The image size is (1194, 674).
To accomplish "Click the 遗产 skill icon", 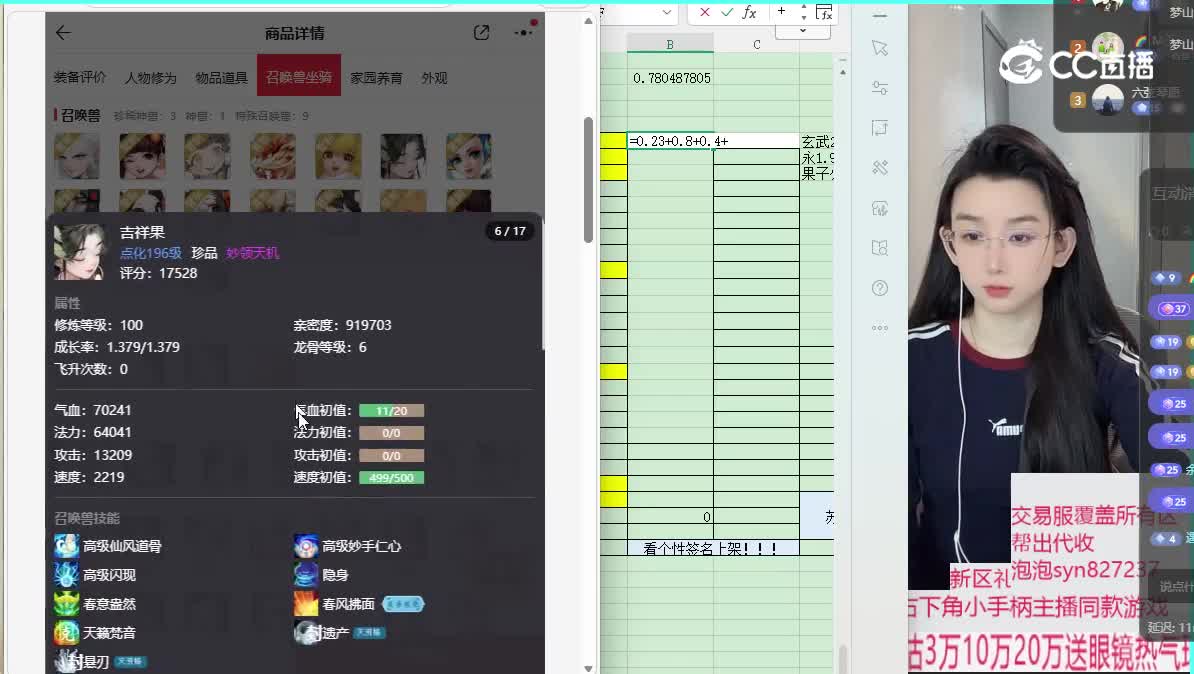I will click(306, 632).
